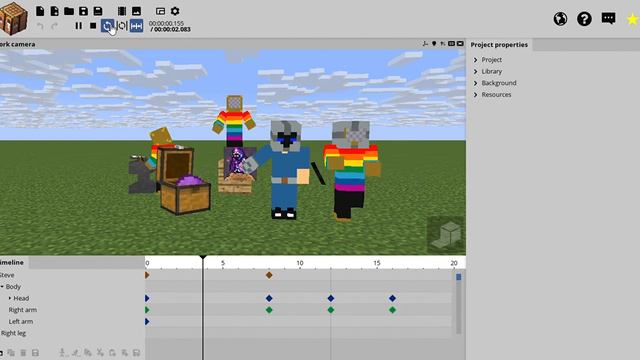Click the playback time readout
This screenshot has width=640, height=360.
169,26
